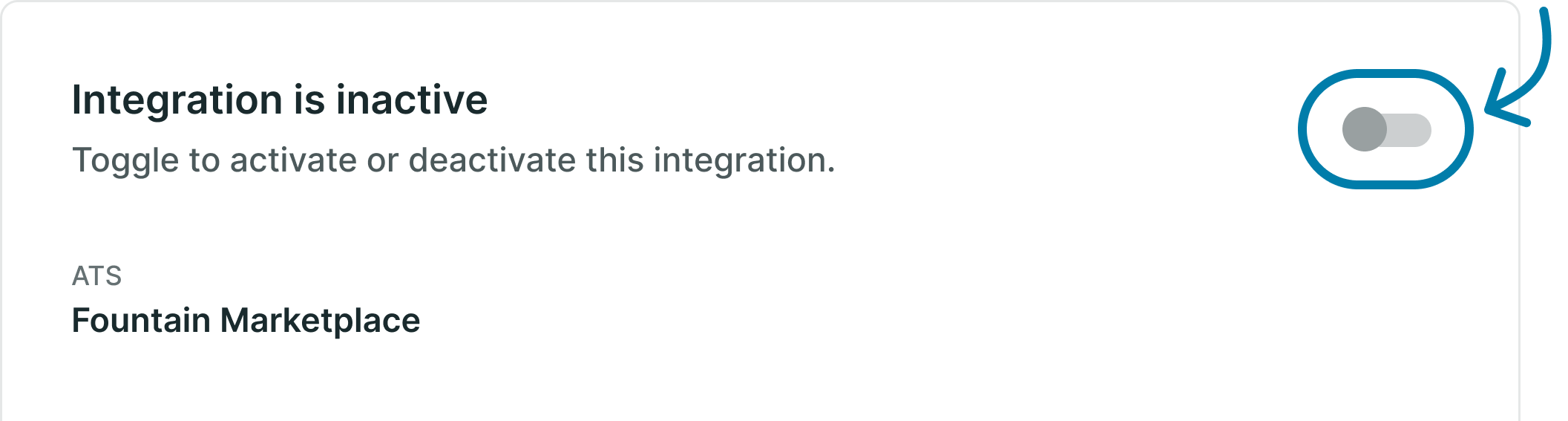The image size is (1568, 421).
Task: Click the word 'Integration' in the heading
Action: click(177, 101)
